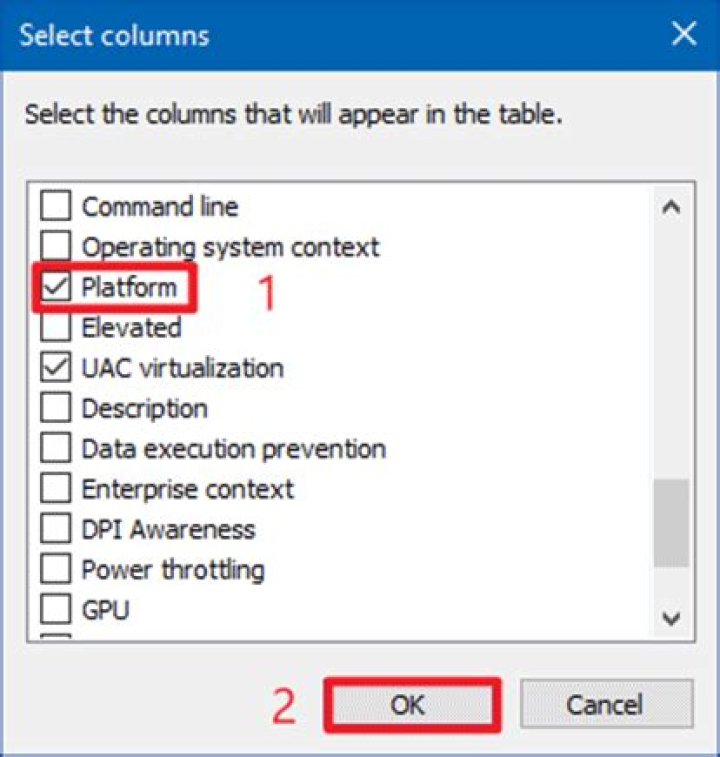This screenshot has width=720, height=757.
Task: Close the Select columns dialog
Action: (684, 35)
